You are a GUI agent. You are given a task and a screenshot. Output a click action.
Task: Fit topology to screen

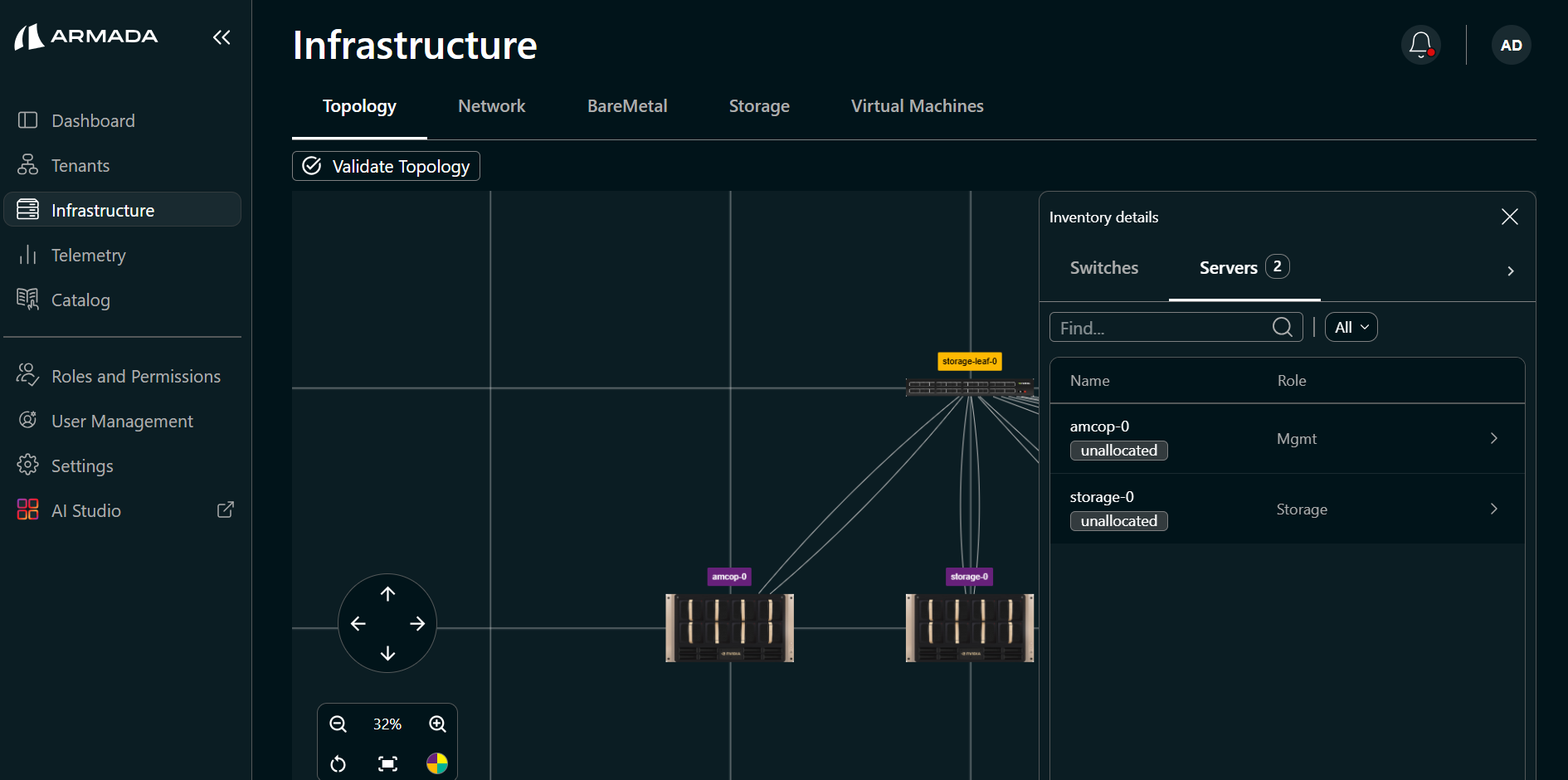click(387, 763)
